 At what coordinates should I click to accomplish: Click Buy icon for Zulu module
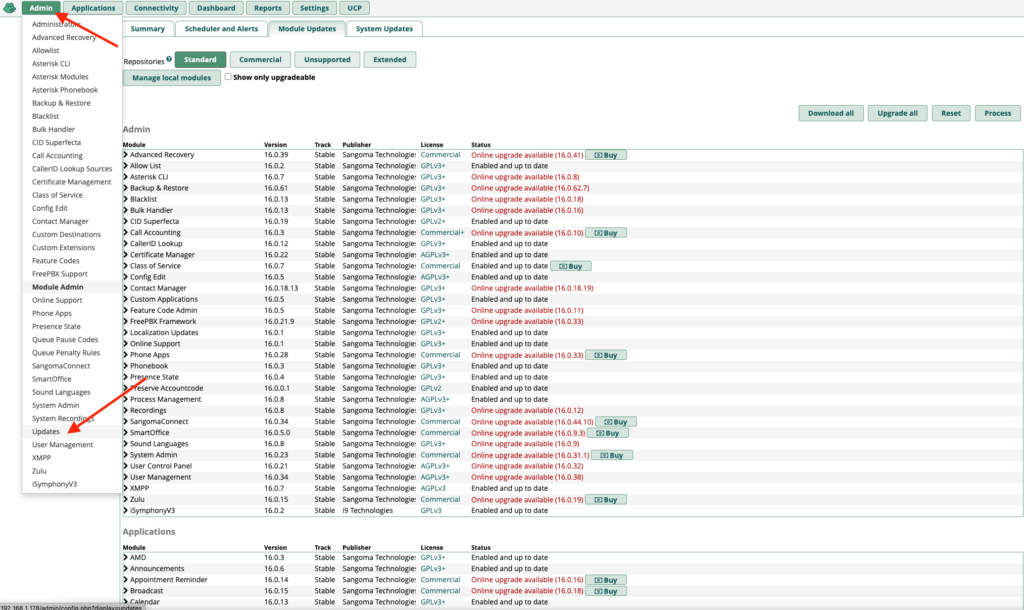[x=605, y=499]
